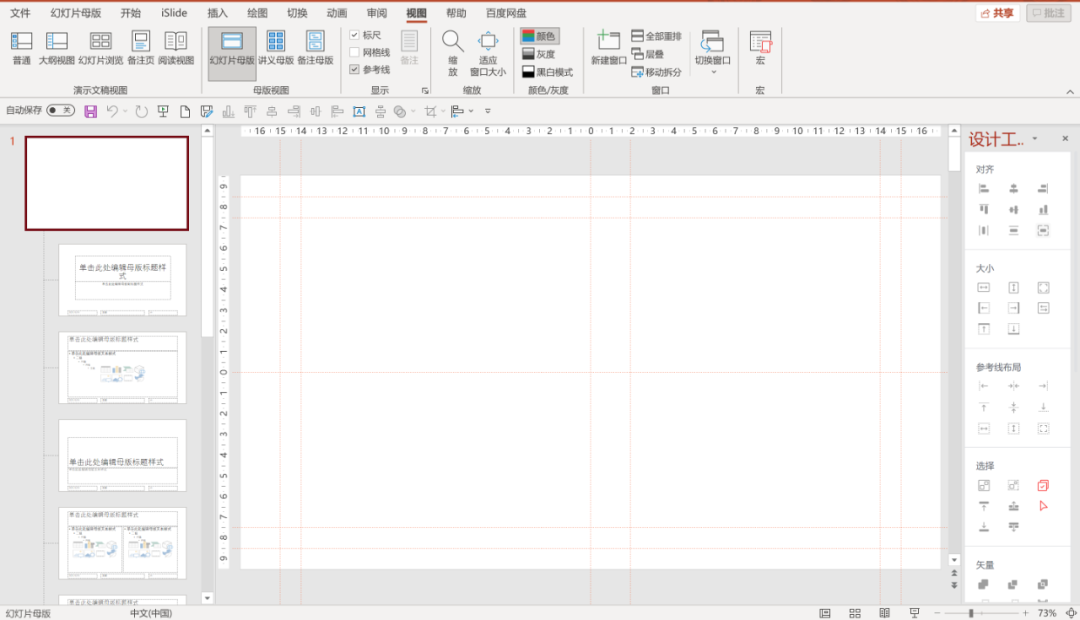Screen dimensions: 1080x620
Task: Close the 设计工具 design pane
Action: tap(1065, 138)
